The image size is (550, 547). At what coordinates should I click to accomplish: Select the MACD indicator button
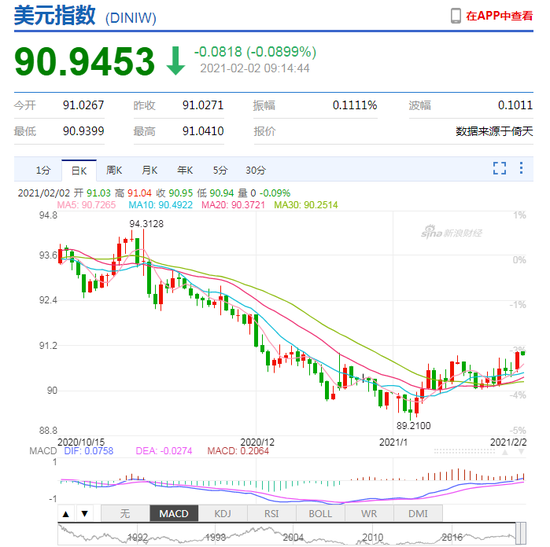174,514
